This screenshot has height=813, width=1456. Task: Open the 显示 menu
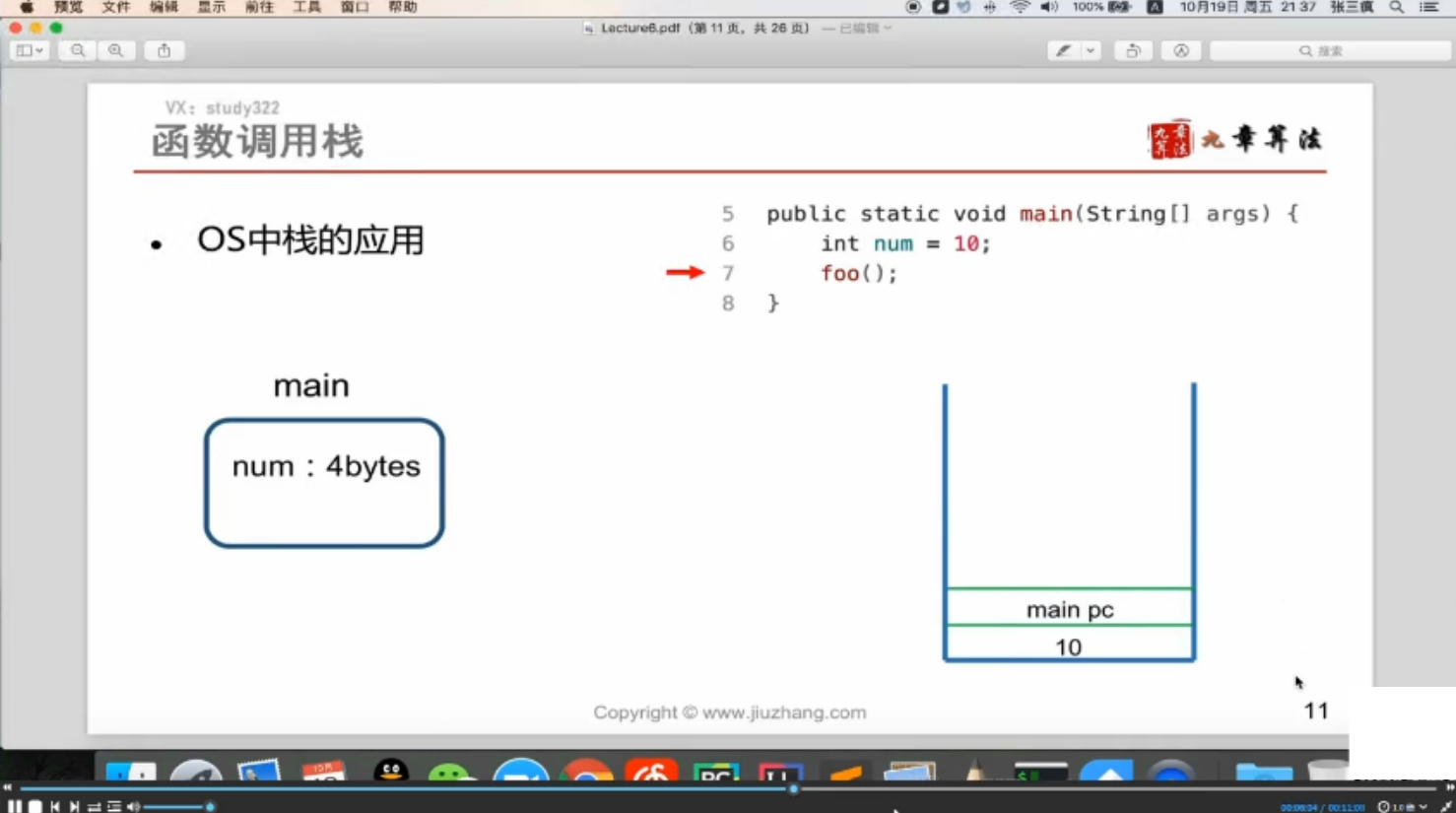(x=210, y=7)
